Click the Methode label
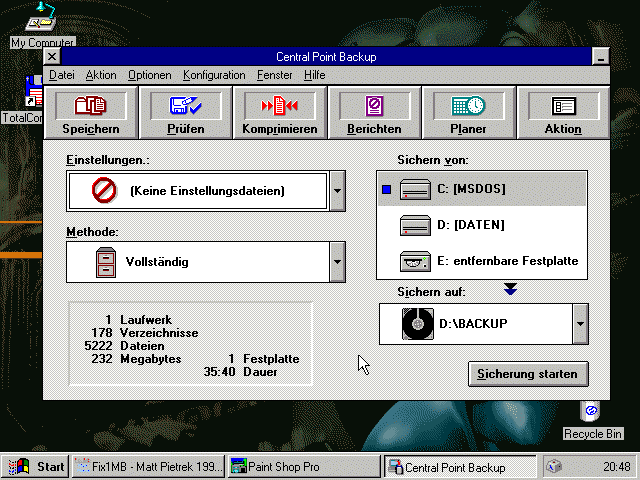Screen dimensions: 640x480 click(x=92, y=232)
